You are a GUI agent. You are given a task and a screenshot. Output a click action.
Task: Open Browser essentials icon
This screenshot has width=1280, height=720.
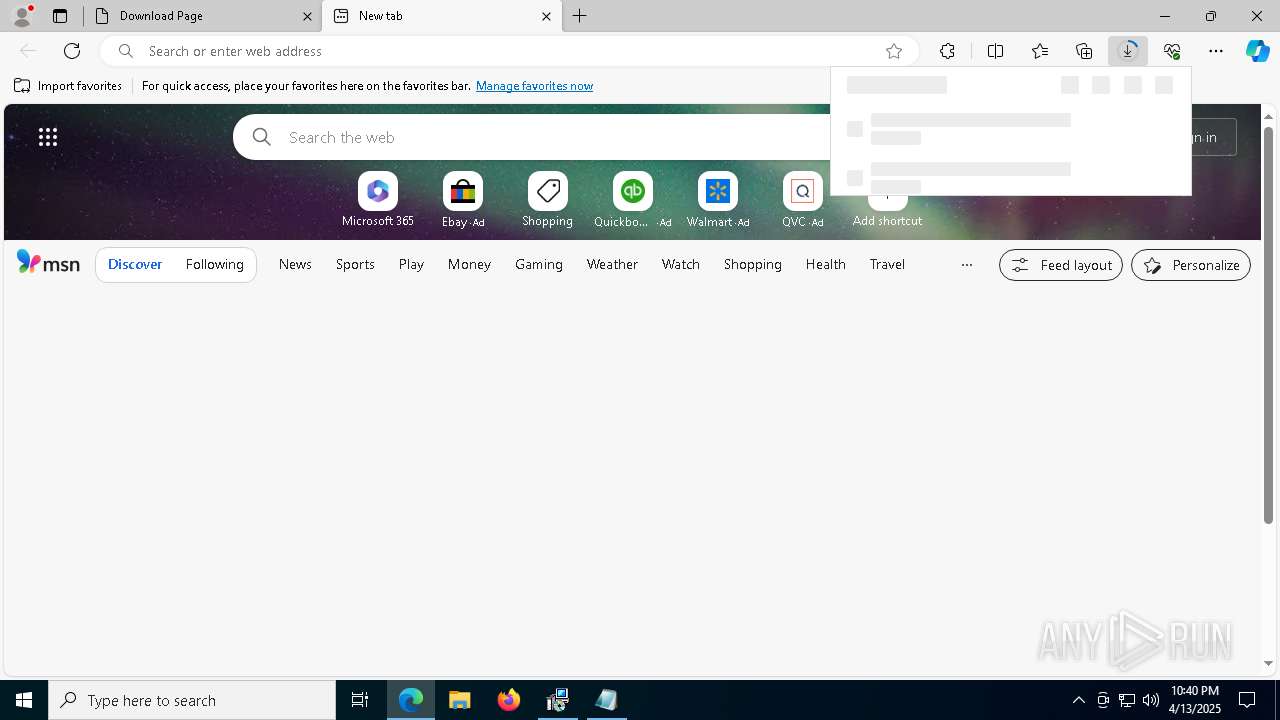pyautogui.click(x=1172, y=51)
